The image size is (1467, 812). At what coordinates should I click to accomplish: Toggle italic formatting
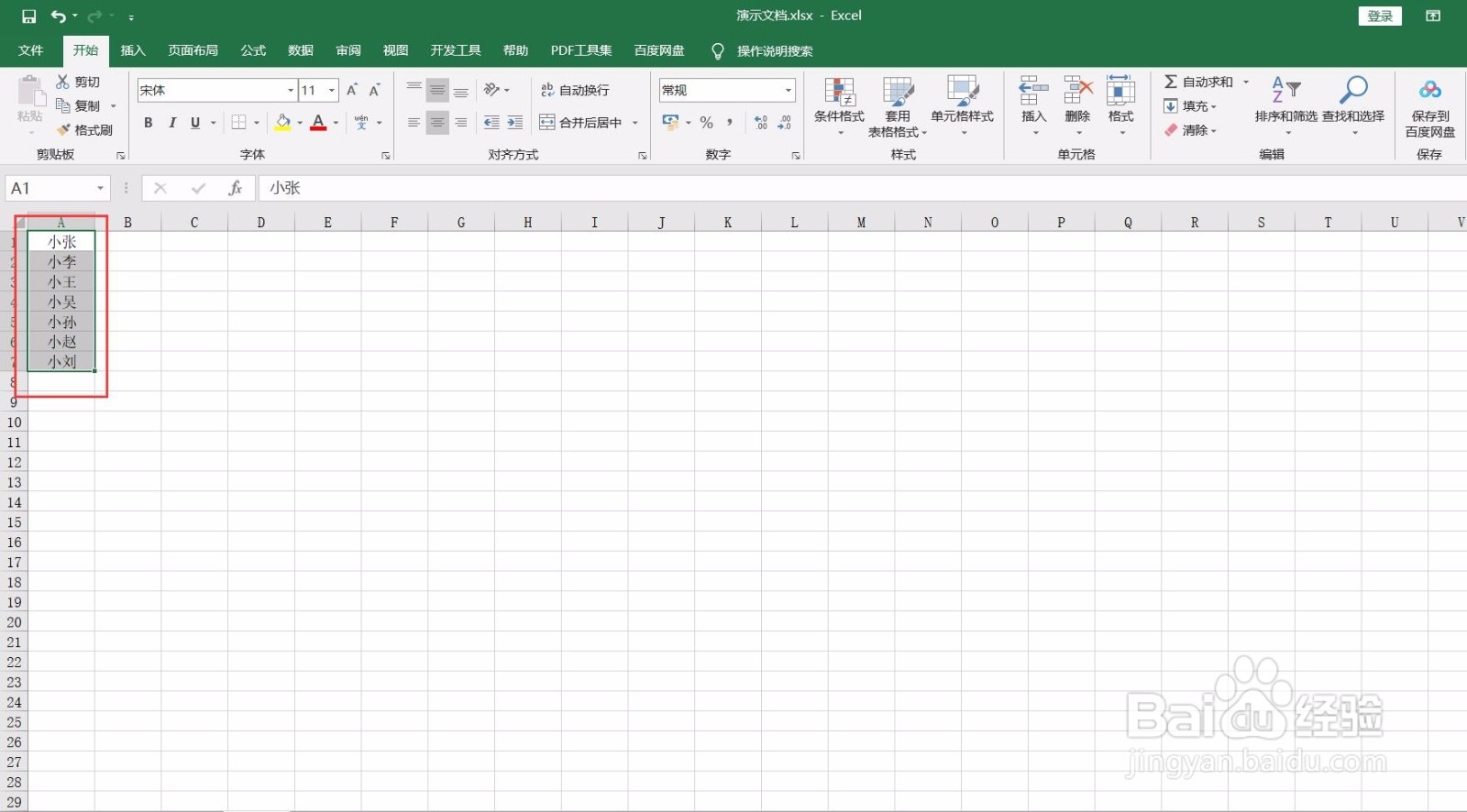click(x=172, y=122)
